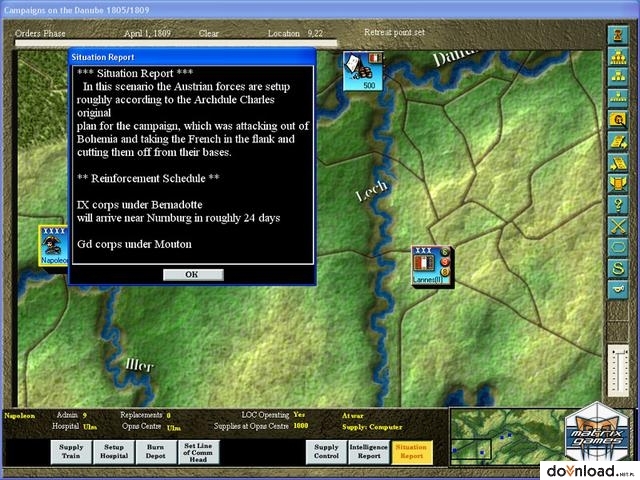This screenshot has width=640, height=480.
Task: Click the gold sheet with right arrow icon
Action: tap(618, 141)
